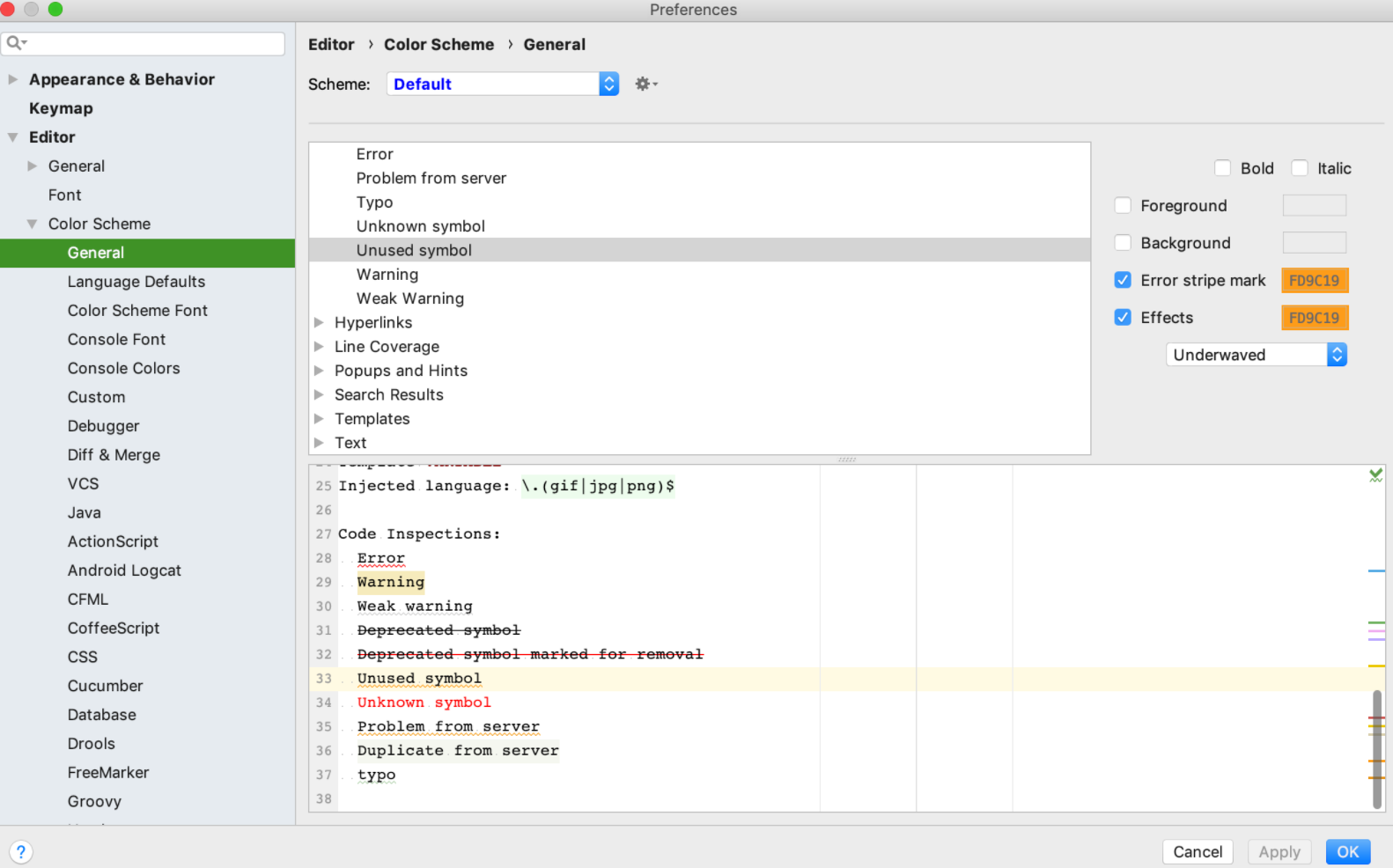
Task: Enable the Bold checkbox
Action: click(1222, 168)
